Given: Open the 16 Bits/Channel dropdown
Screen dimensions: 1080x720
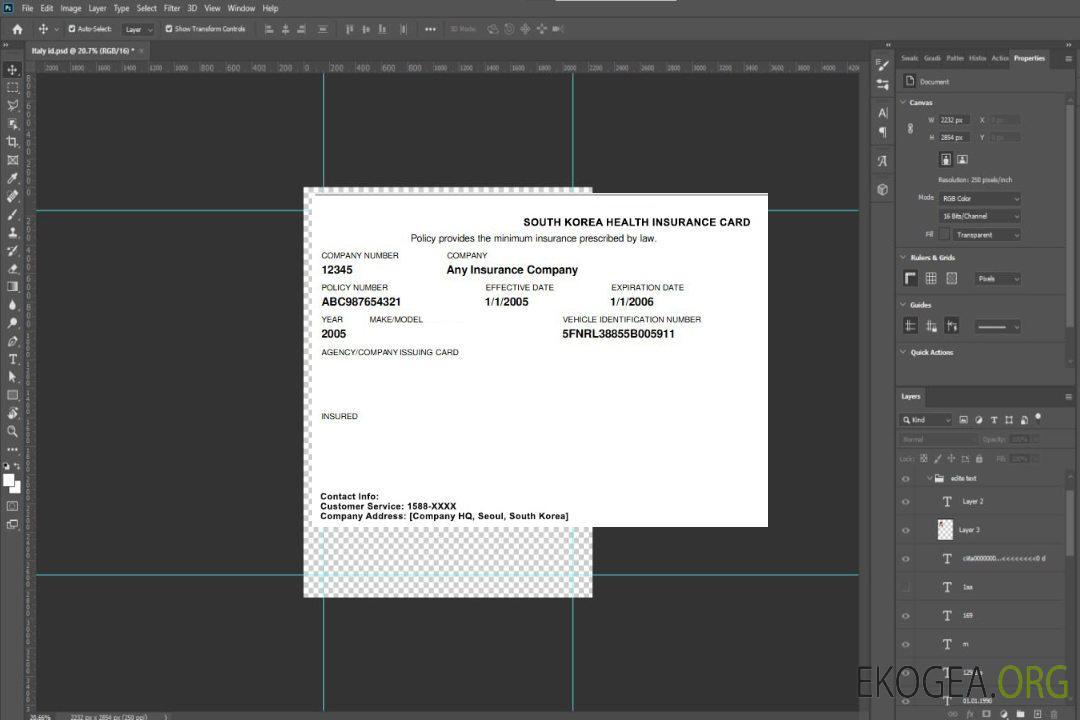Looking at the screenshot, I should 979,216.
